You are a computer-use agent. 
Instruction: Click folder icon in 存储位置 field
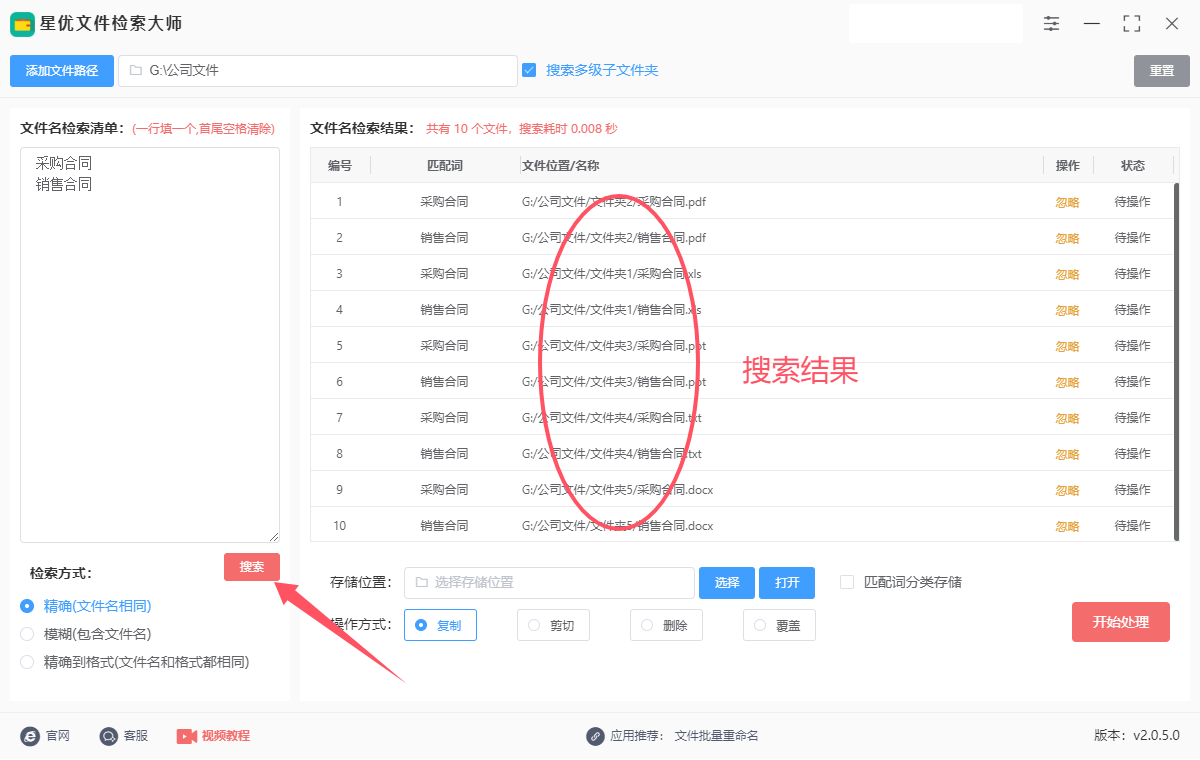pyautogui.click(x=421, y=582)
